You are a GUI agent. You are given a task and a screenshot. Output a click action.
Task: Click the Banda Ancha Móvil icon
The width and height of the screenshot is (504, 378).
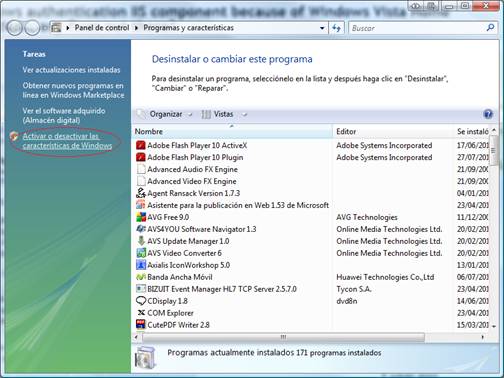click(141, 277)
